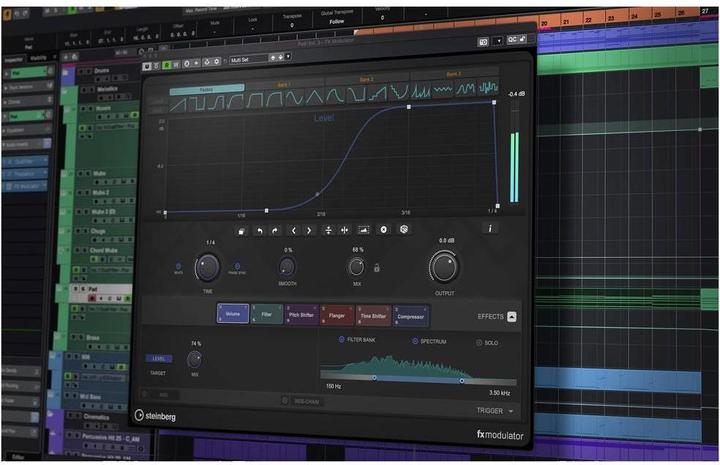Screen dimensions: 720x465
Task: Click the snap grid icon beside flip horizontally
Action: [363, 229]
